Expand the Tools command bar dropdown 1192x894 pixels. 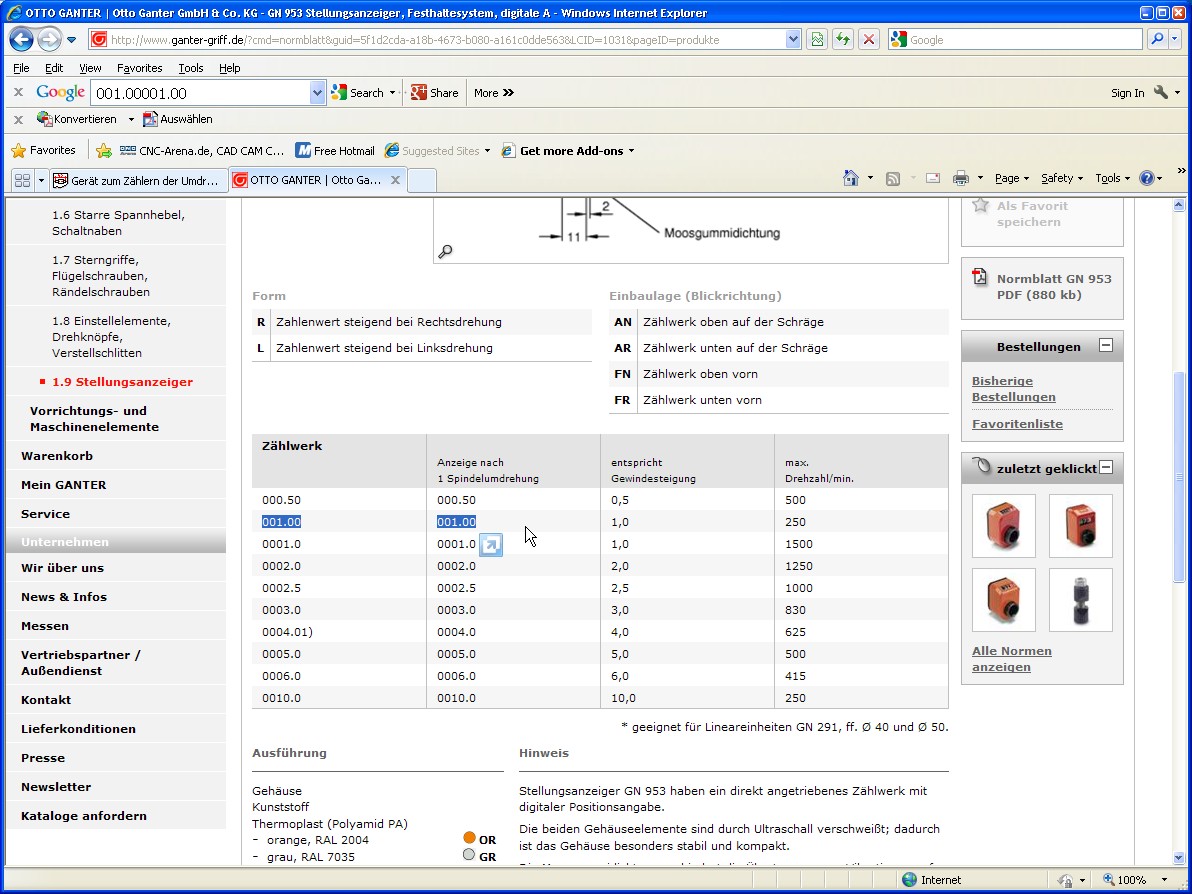pyautogui.click(x=1113, y=179)
